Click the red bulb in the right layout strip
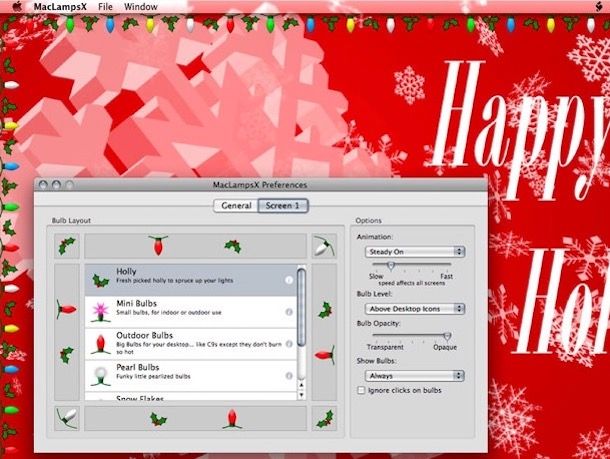The height and width of the screenshot is (459, 610). [325, 355]
